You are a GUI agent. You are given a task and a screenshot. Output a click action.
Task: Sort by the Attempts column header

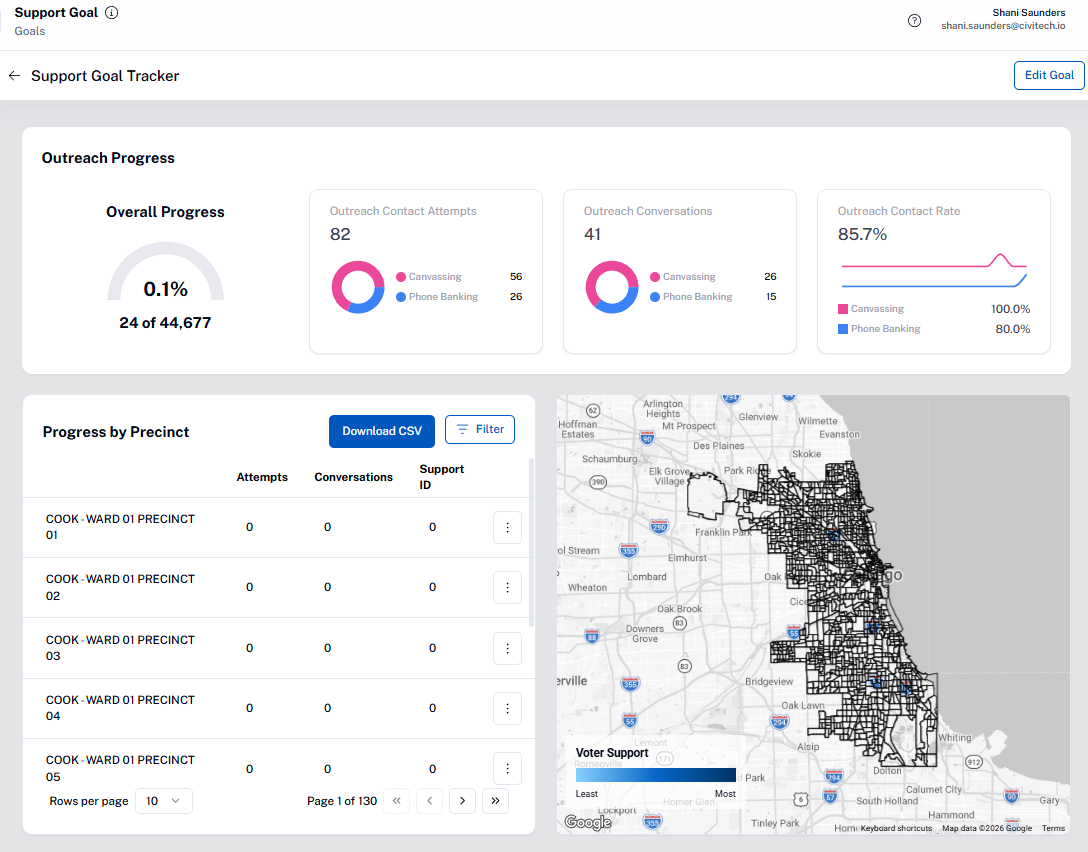[x=262, y=477]
